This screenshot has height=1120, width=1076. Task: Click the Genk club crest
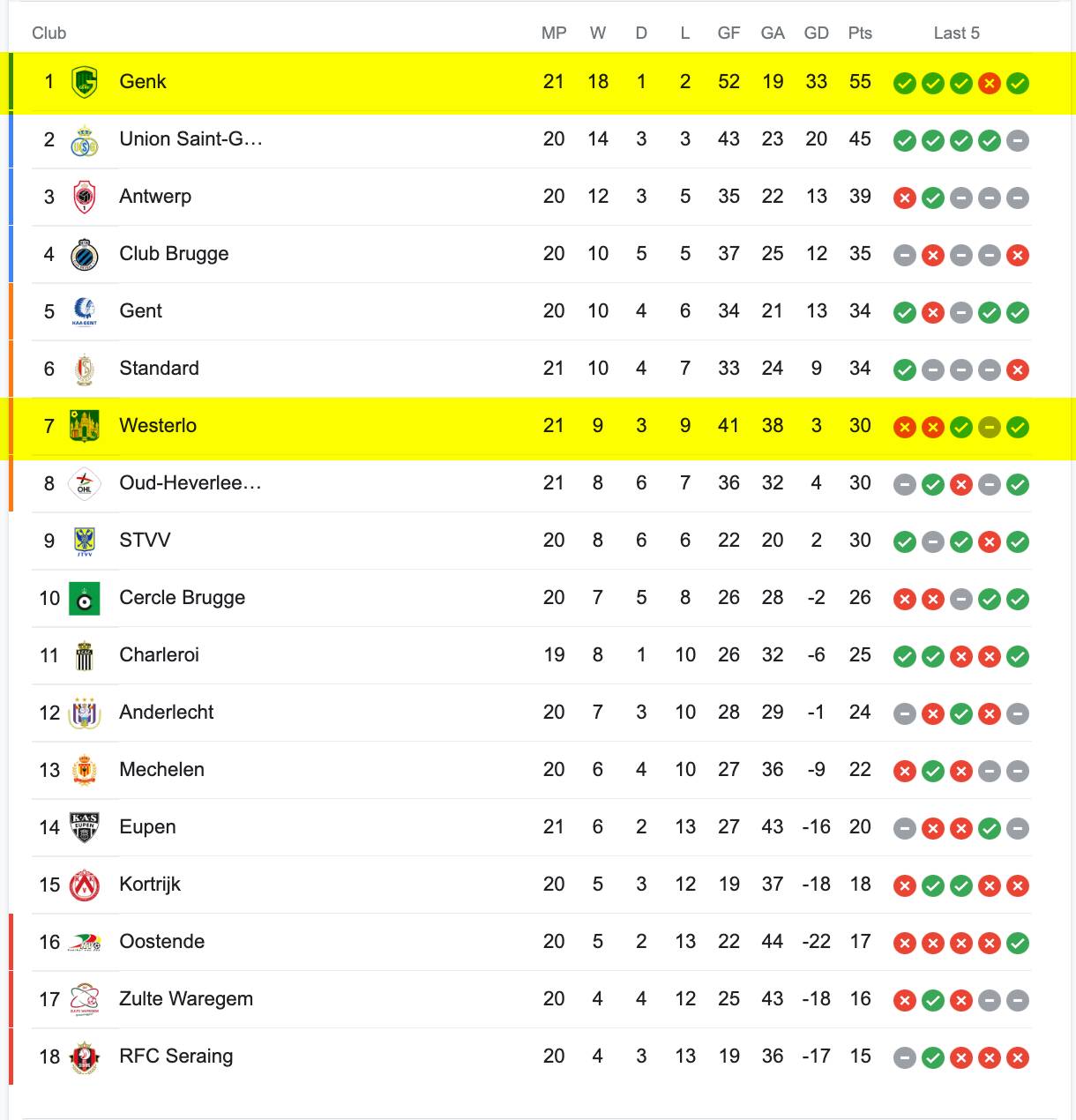tap(85, 82)
